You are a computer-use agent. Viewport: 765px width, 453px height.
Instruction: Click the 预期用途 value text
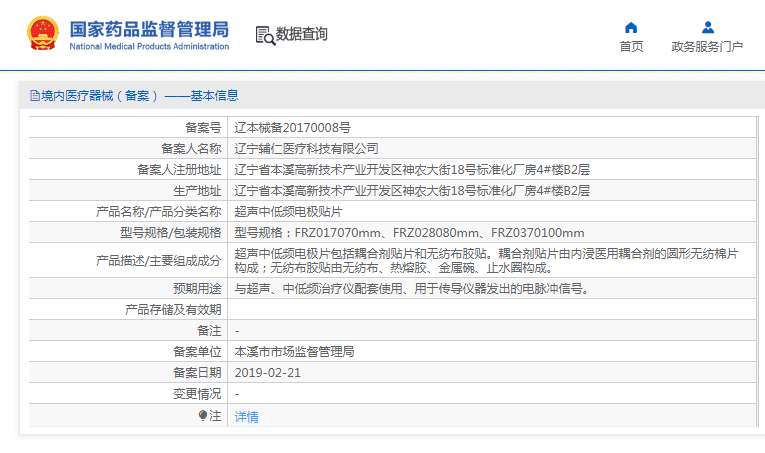(412, 289)
